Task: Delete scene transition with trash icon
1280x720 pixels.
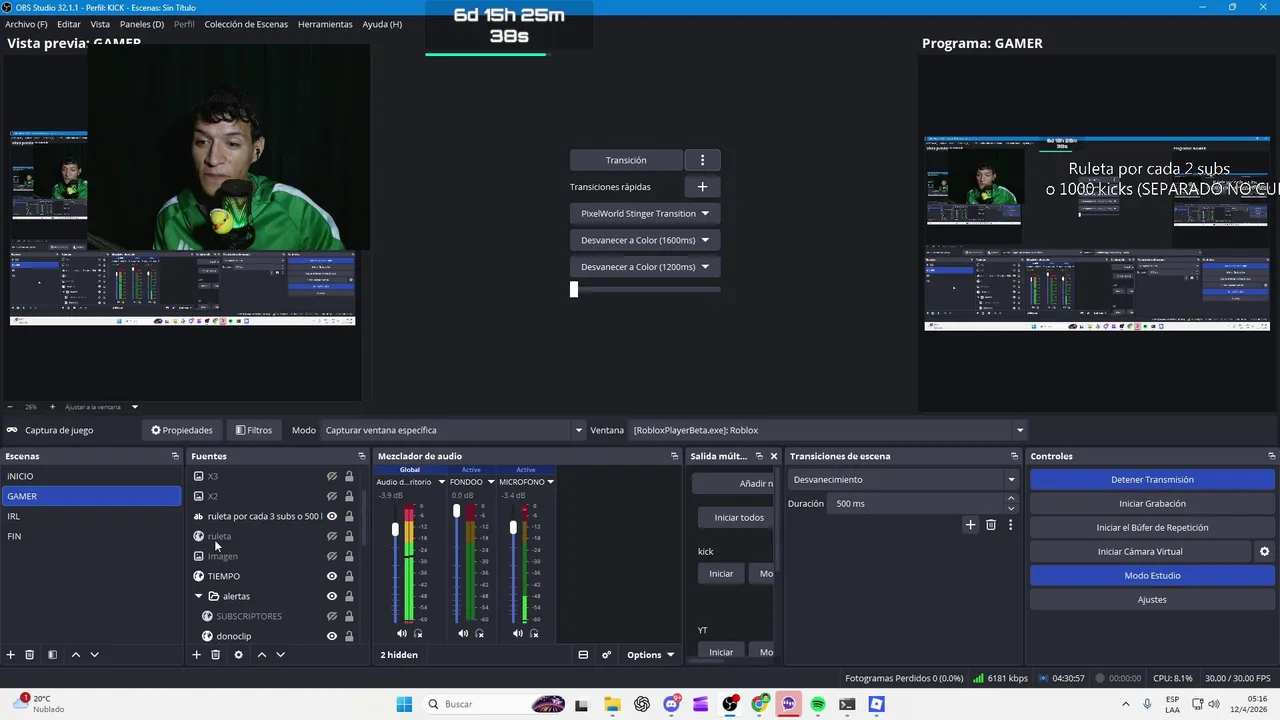Action: tap(991, 525)
